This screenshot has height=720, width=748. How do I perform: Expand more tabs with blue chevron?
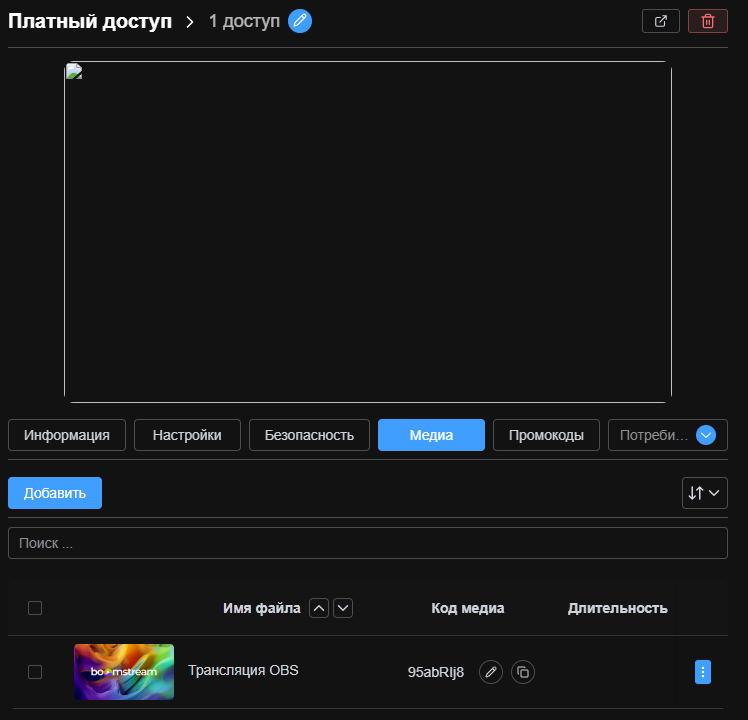click(706, 435)
